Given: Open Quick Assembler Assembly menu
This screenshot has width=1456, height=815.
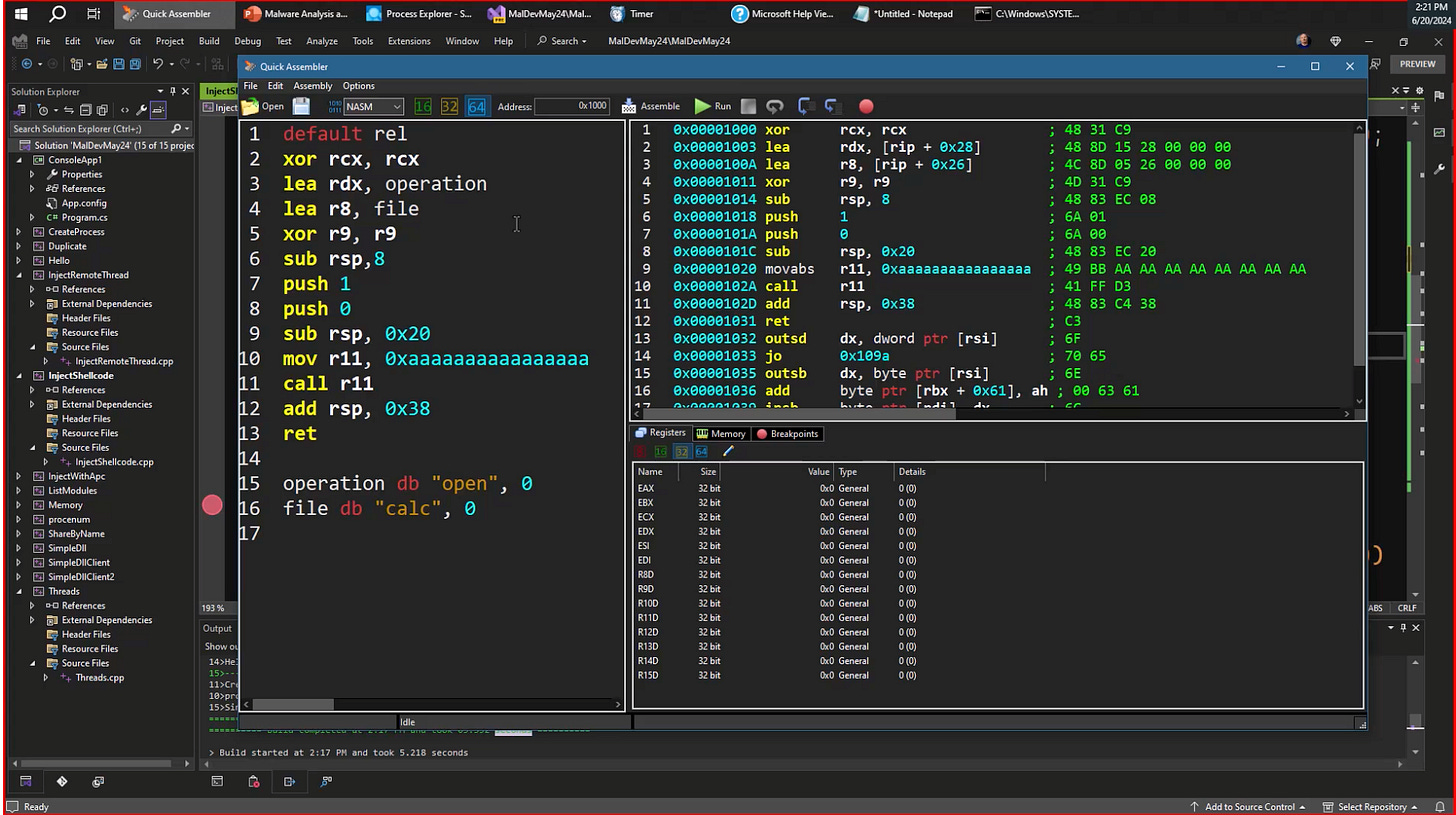Looking at the screenshot, I should pos(312,86).
